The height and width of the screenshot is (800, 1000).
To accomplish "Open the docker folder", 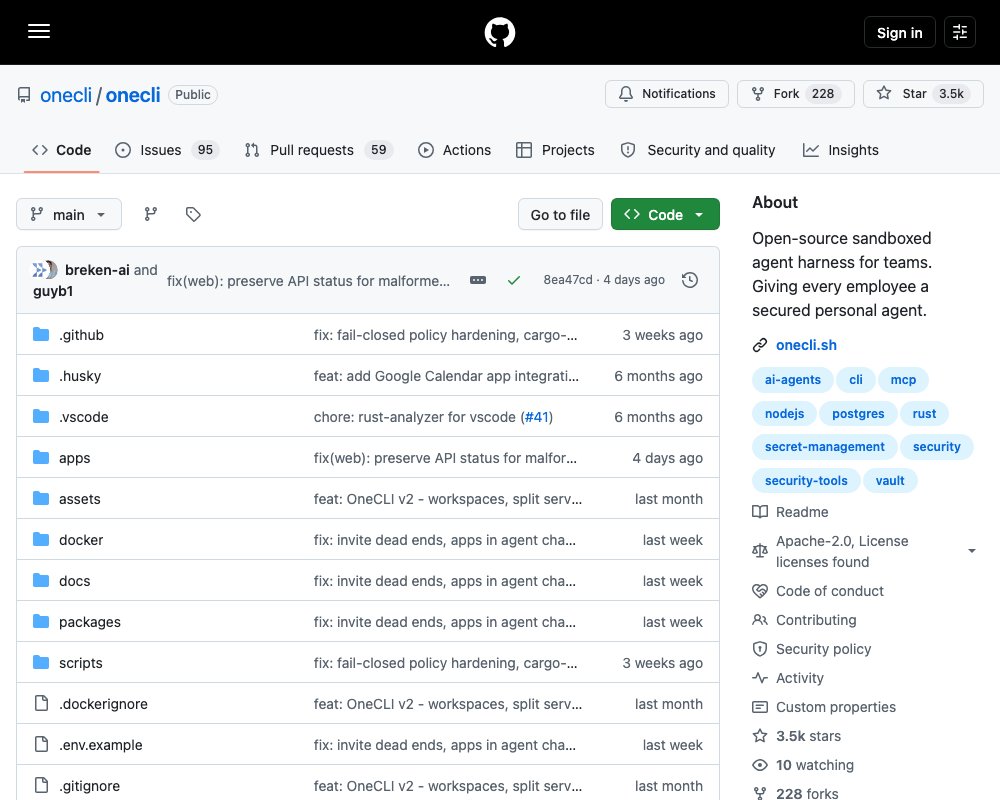I will click(81, 540).
